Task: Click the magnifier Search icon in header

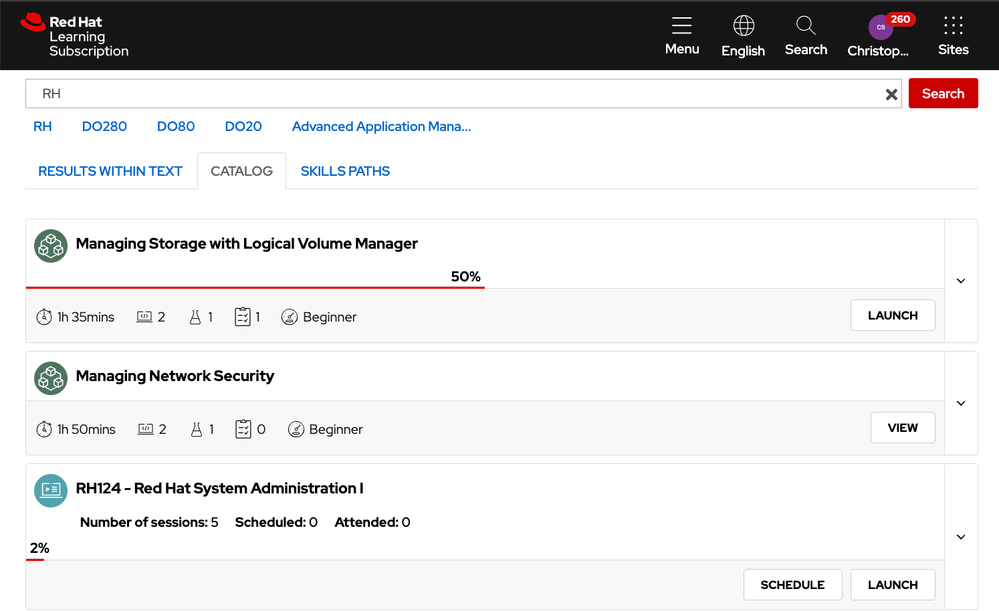Action: pos(805,27)
